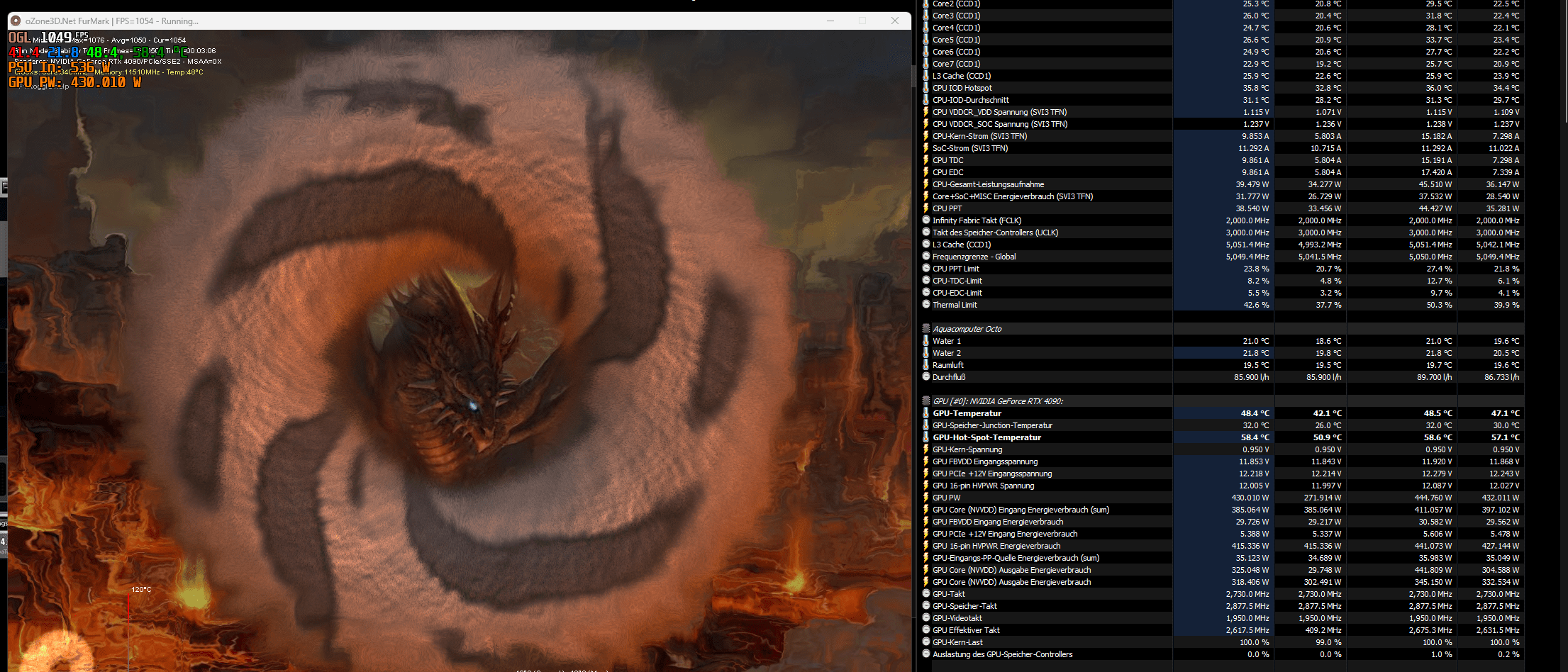Select GPU 16-pin HVPWR Spannung row label
1568x672 pixels.
(x=983, y=486)
